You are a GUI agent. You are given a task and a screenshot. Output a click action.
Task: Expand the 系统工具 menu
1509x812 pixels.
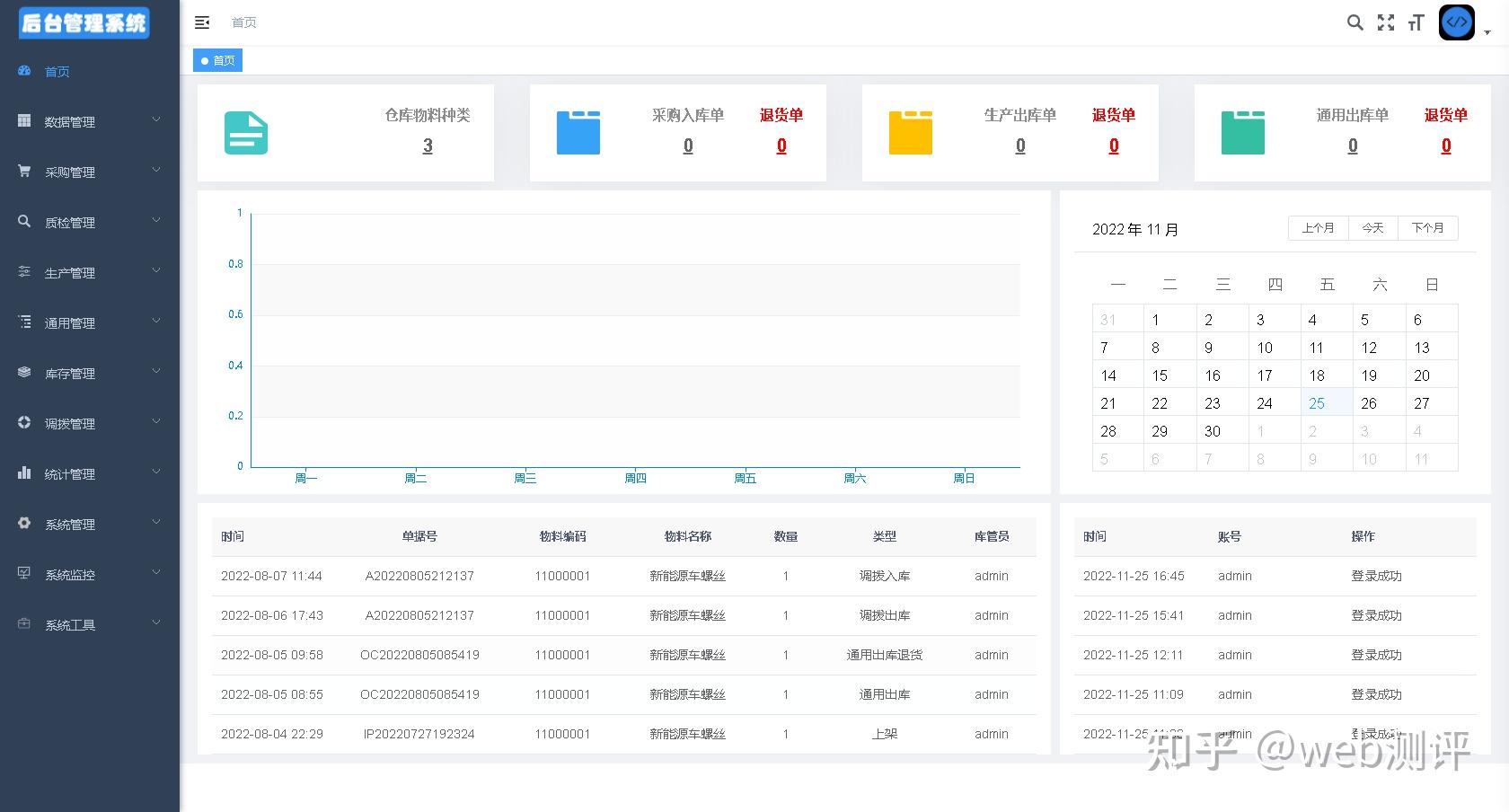pos(157,623)
